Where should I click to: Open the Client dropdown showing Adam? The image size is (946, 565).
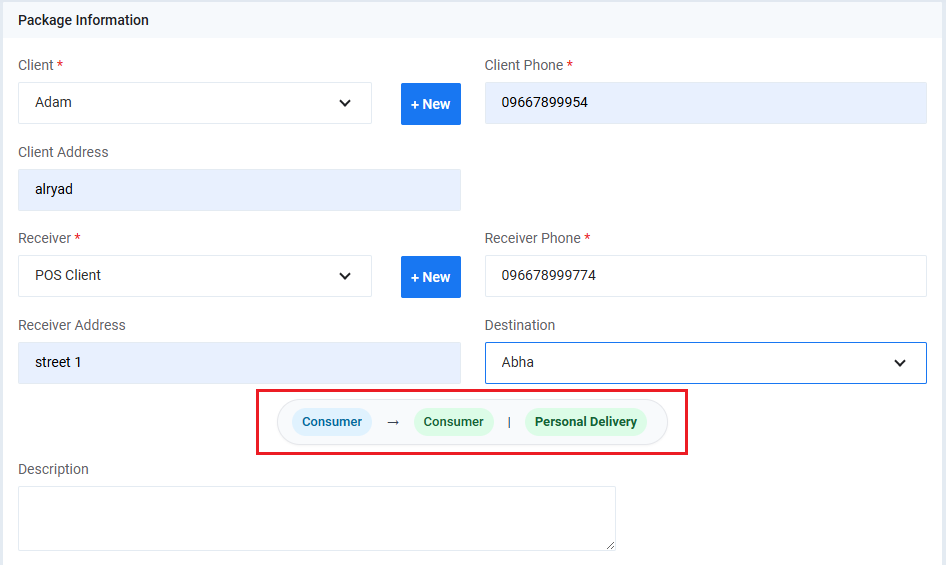point(180,103)
